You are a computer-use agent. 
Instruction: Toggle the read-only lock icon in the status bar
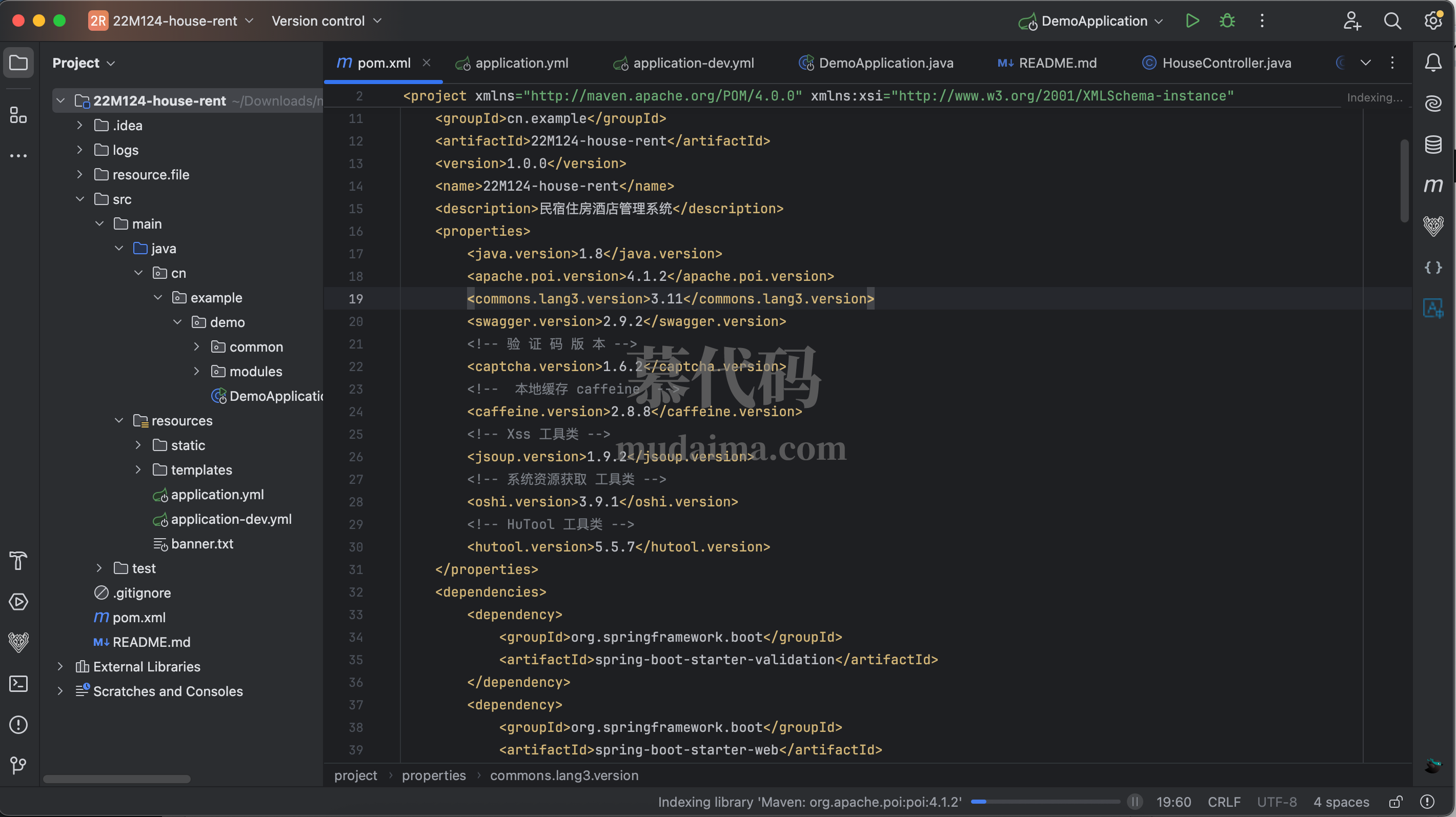pos(1395,802)
